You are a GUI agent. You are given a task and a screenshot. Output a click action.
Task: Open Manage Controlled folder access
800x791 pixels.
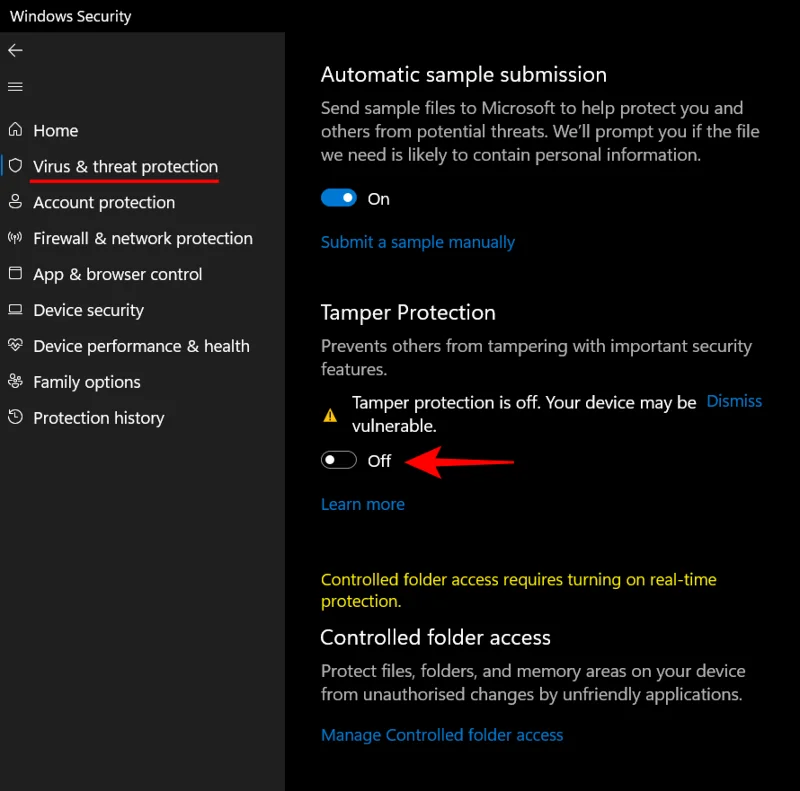pos(442,735)
